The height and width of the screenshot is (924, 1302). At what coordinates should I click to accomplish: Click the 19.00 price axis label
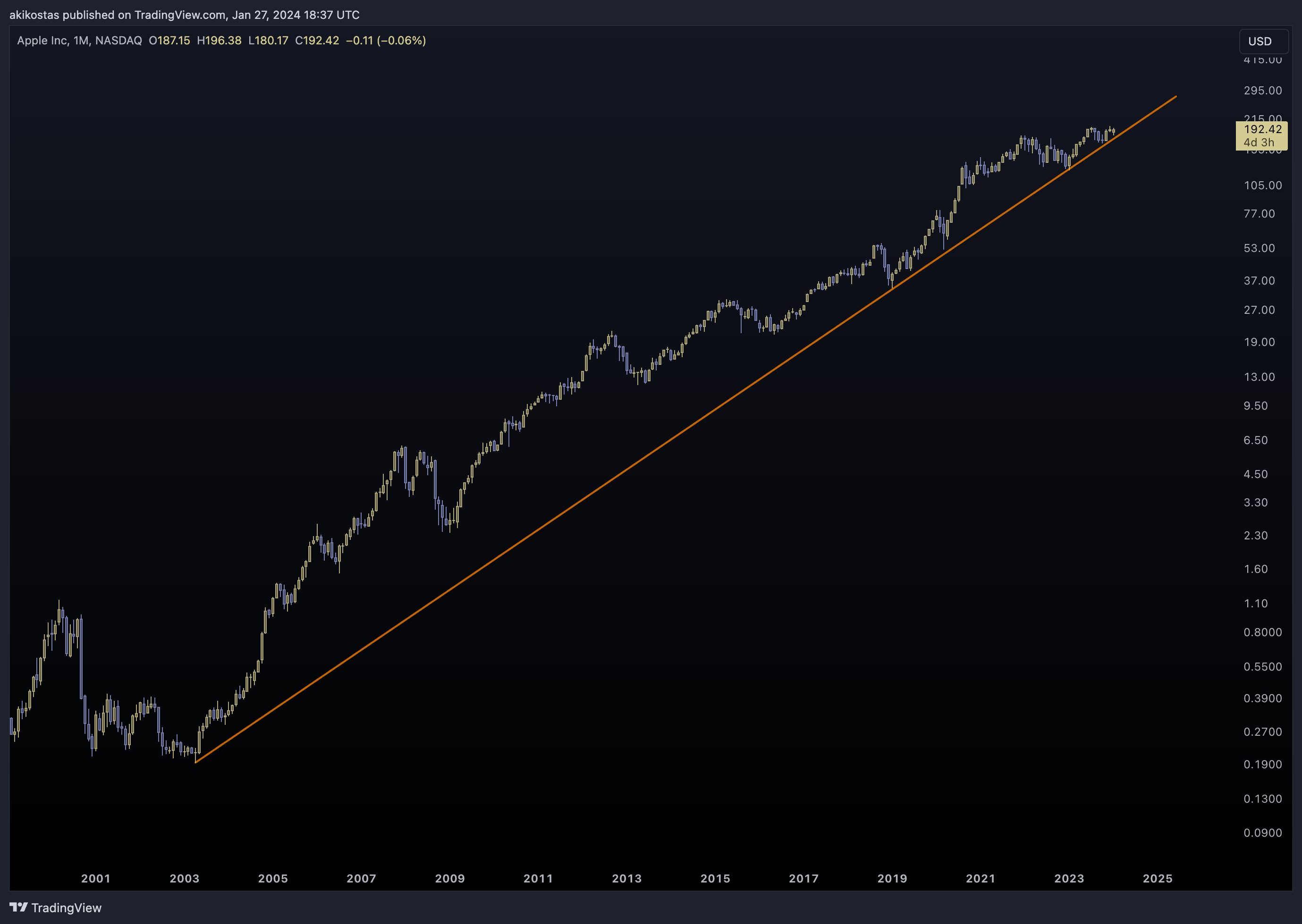(1260, 342)
